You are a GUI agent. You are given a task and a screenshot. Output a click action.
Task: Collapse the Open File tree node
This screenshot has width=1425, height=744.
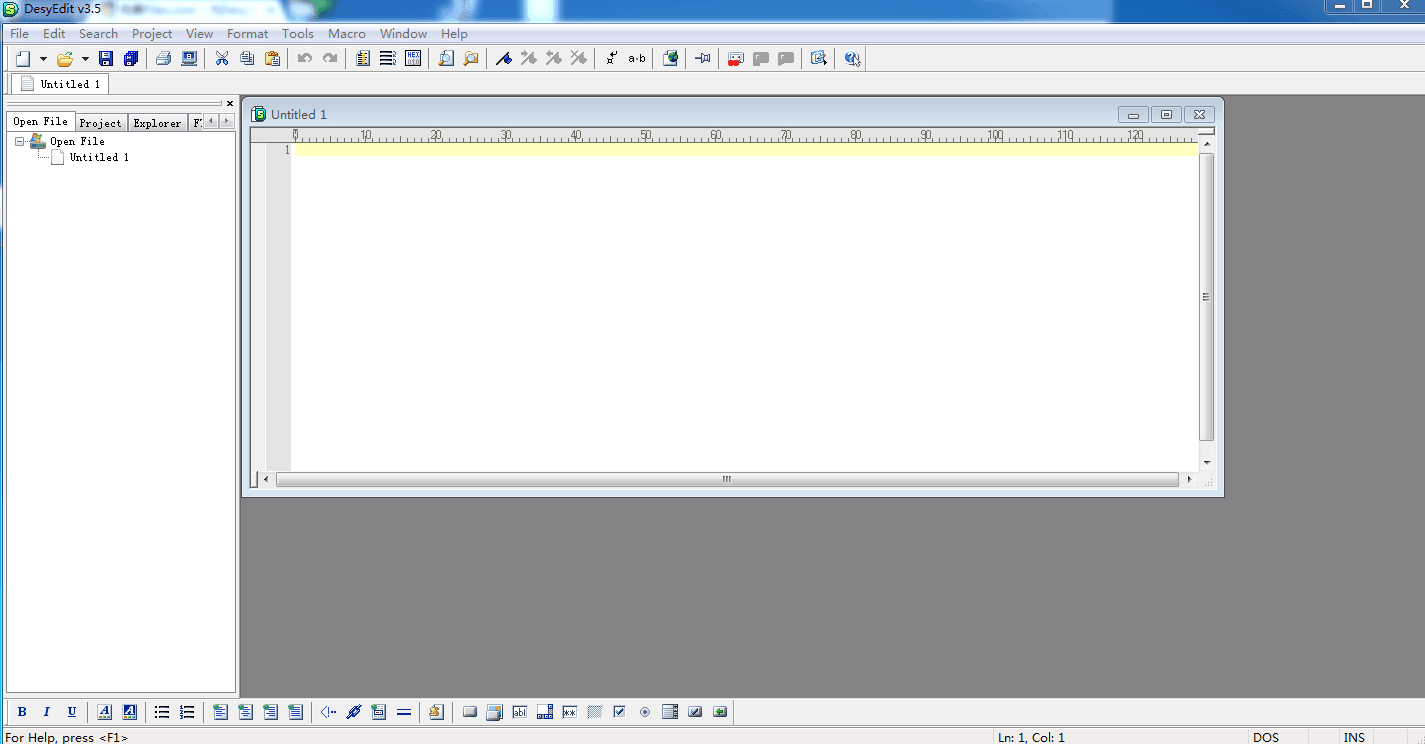pyautogui.click(x=19, y=141)
